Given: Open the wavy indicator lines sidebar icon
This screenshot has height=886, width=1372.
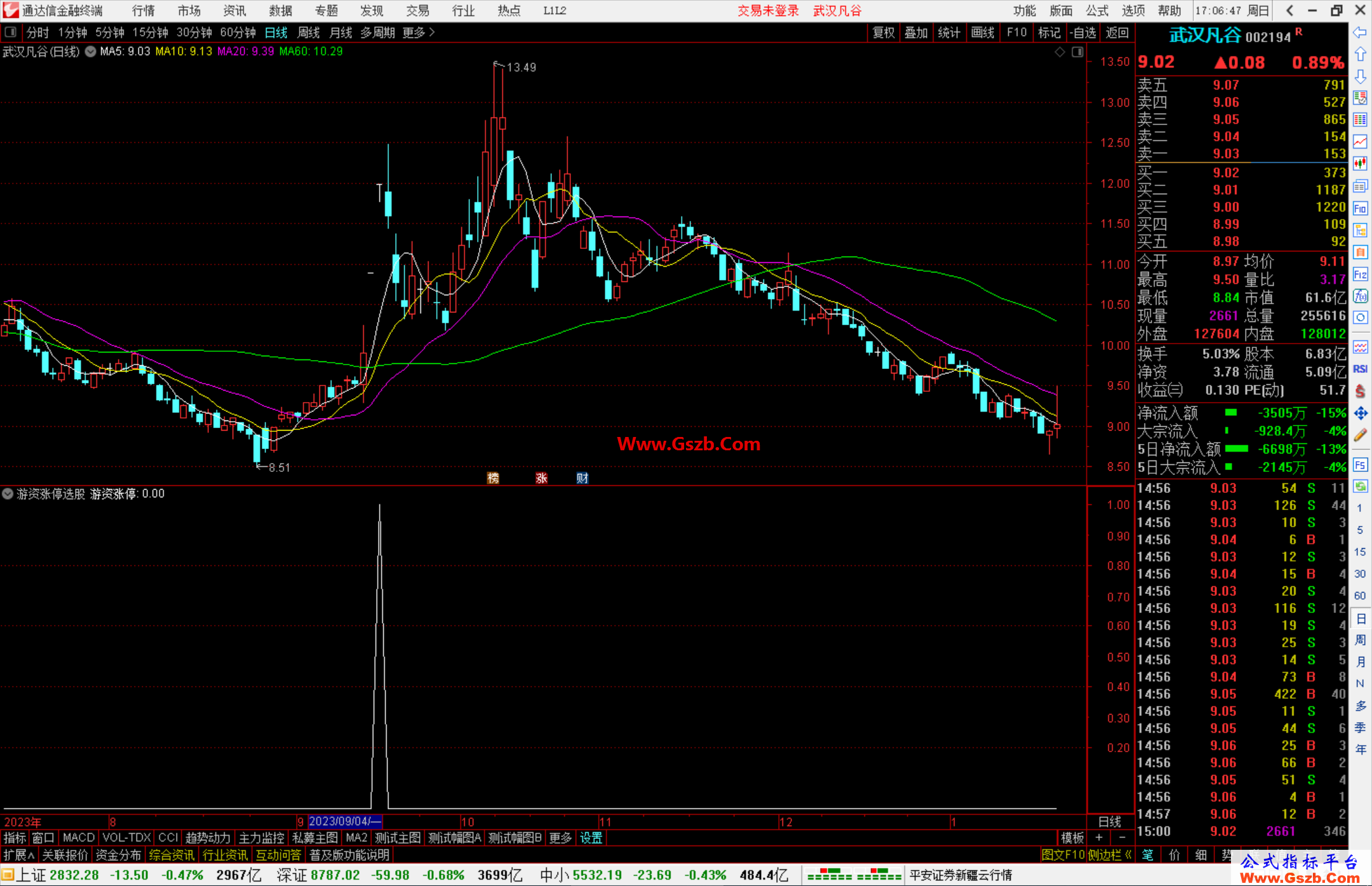Looking at the screenshot, I should coord(1360,347).
